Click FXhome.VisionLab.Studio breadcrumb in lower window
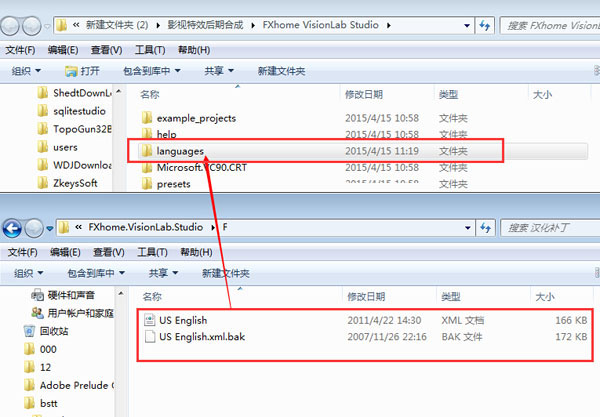Image resolution: width=600 pixels, height=417 pixels. pyautogui.click(x=145, y=227)
